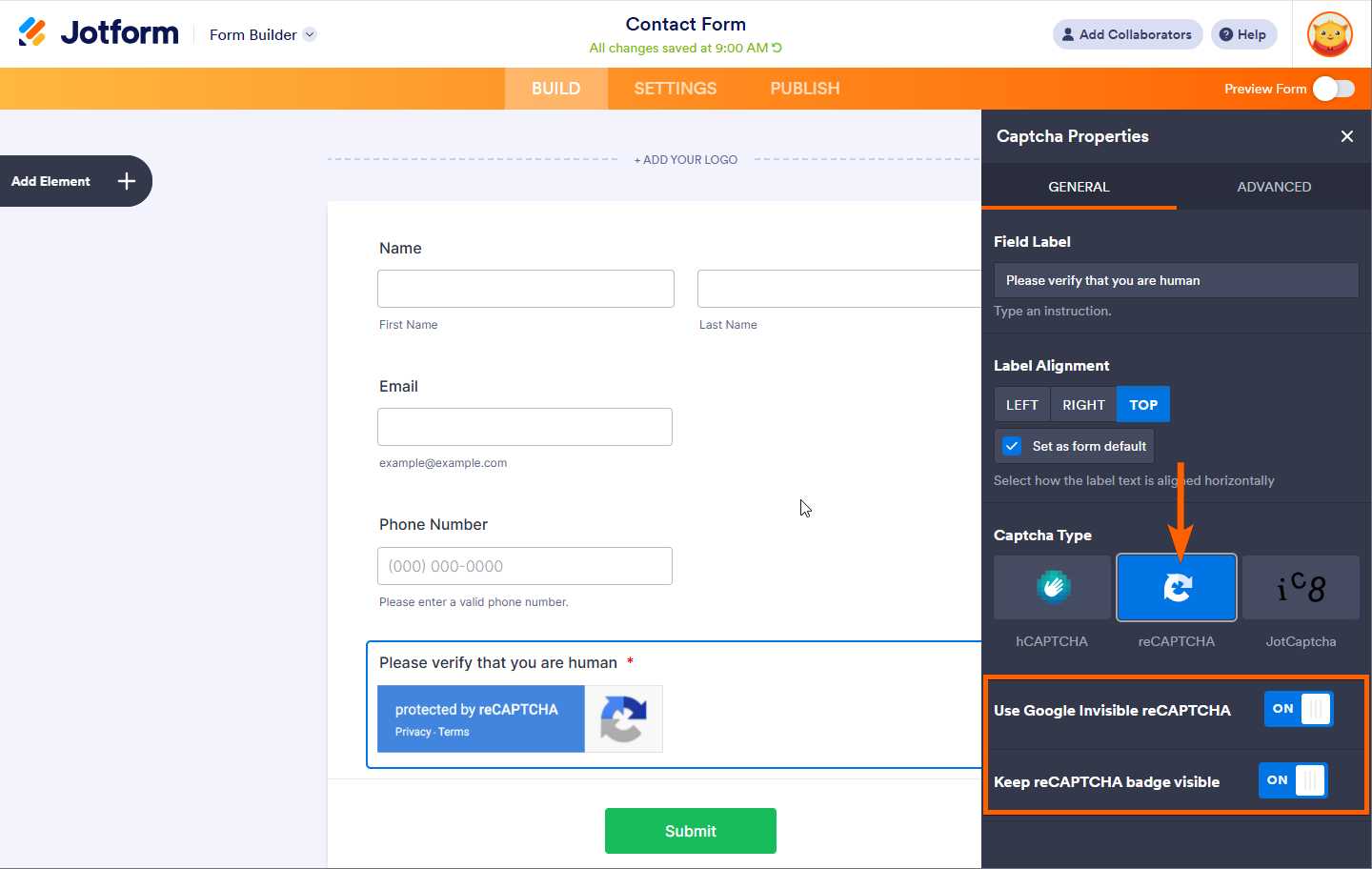
Task: Click the 'Please verify that you are human' form label
Action: click(x=498, y=662)
